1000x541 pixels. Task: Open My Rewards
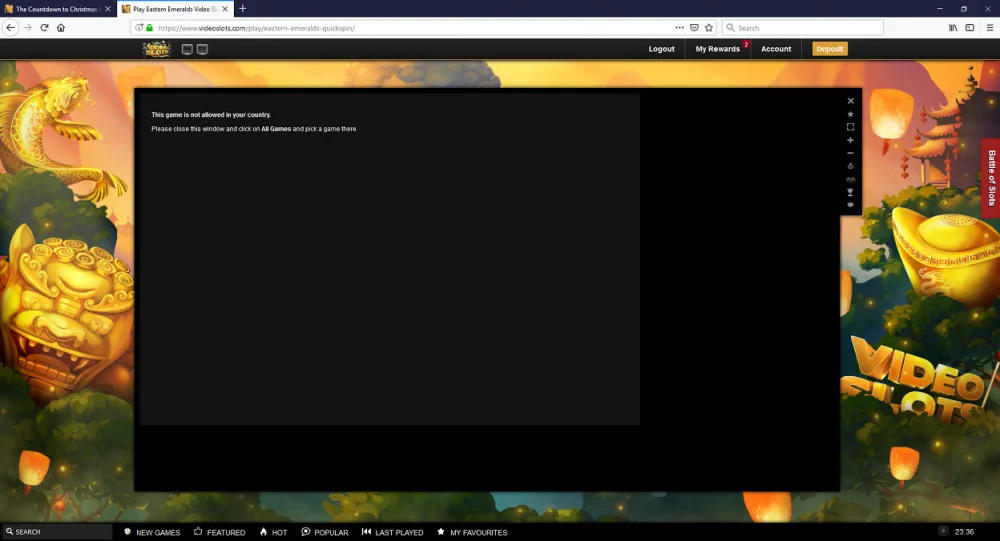717,49
